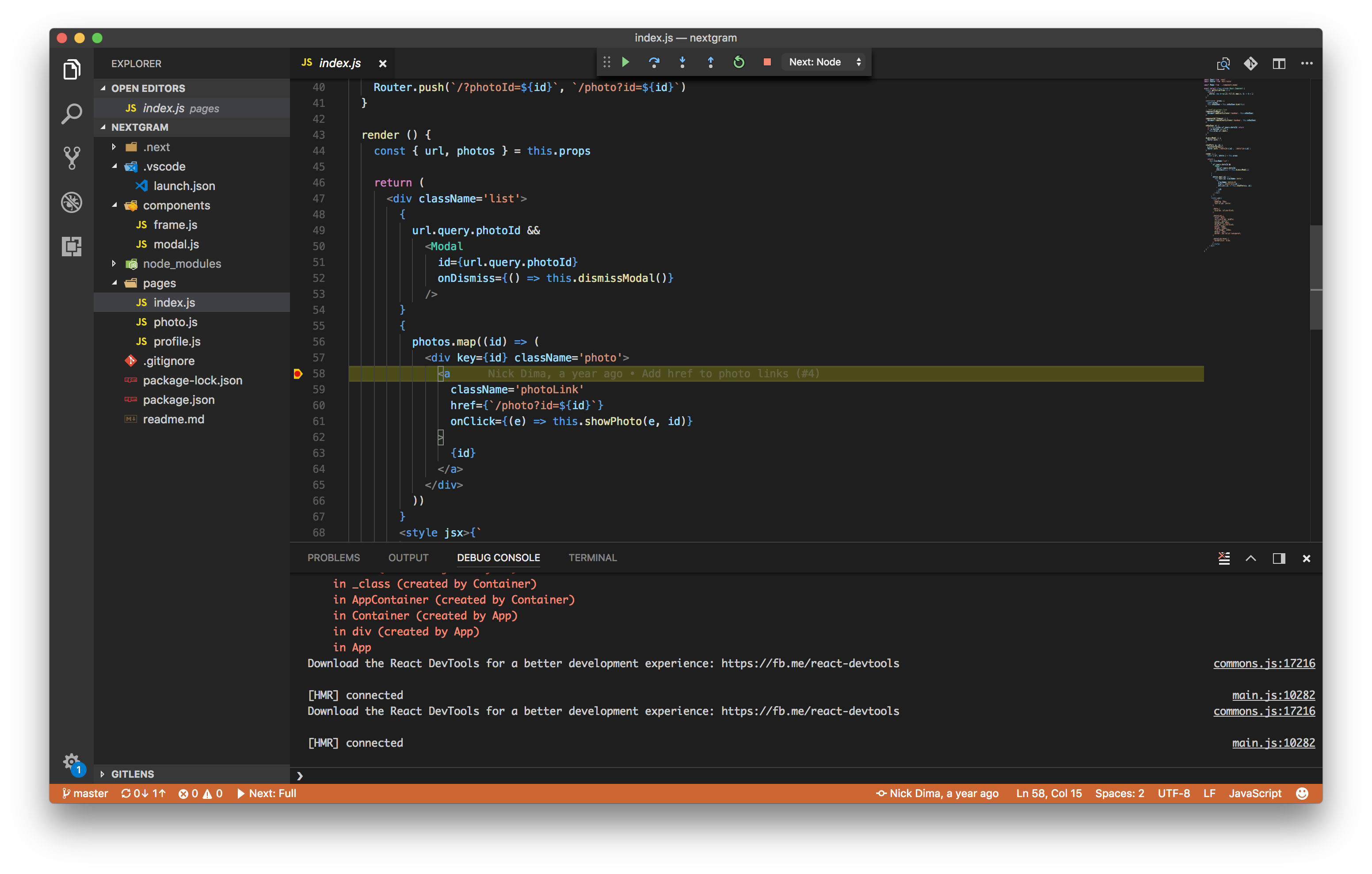Click the debug Step Out icon
Image resolution: width=1372 pixels, height=874 pixels.
pyautogui.click(x=710, y=62)
